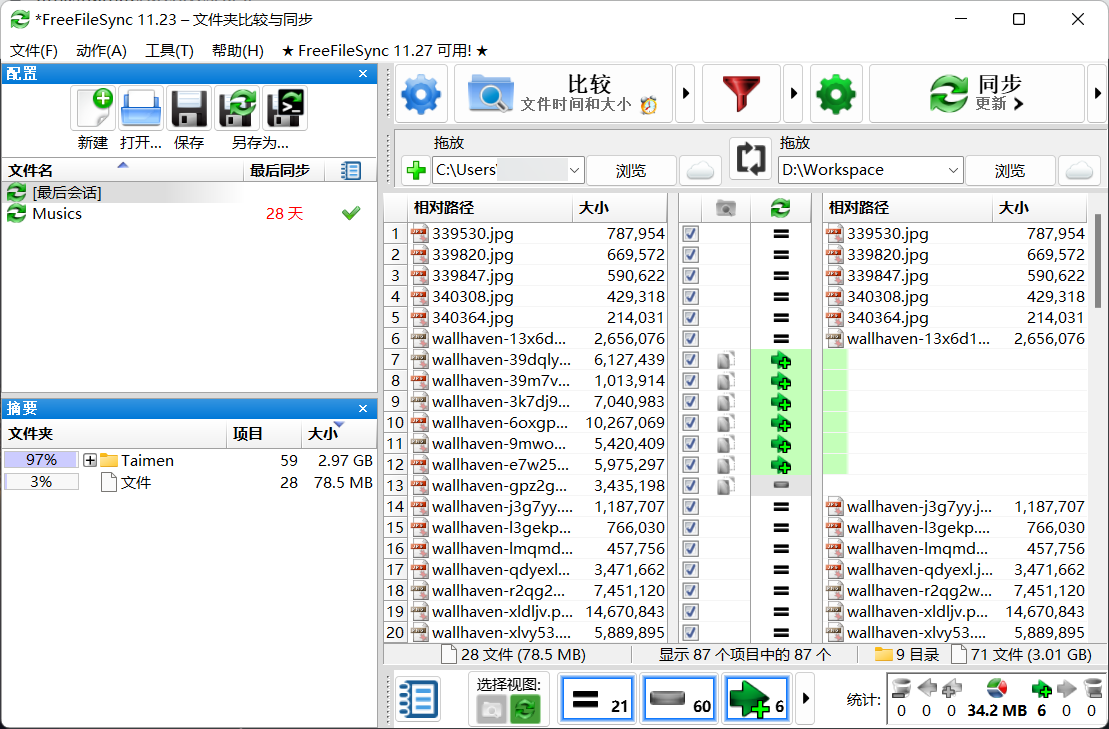Toggle showing 60 do-nothing items

tap(678, 699)
